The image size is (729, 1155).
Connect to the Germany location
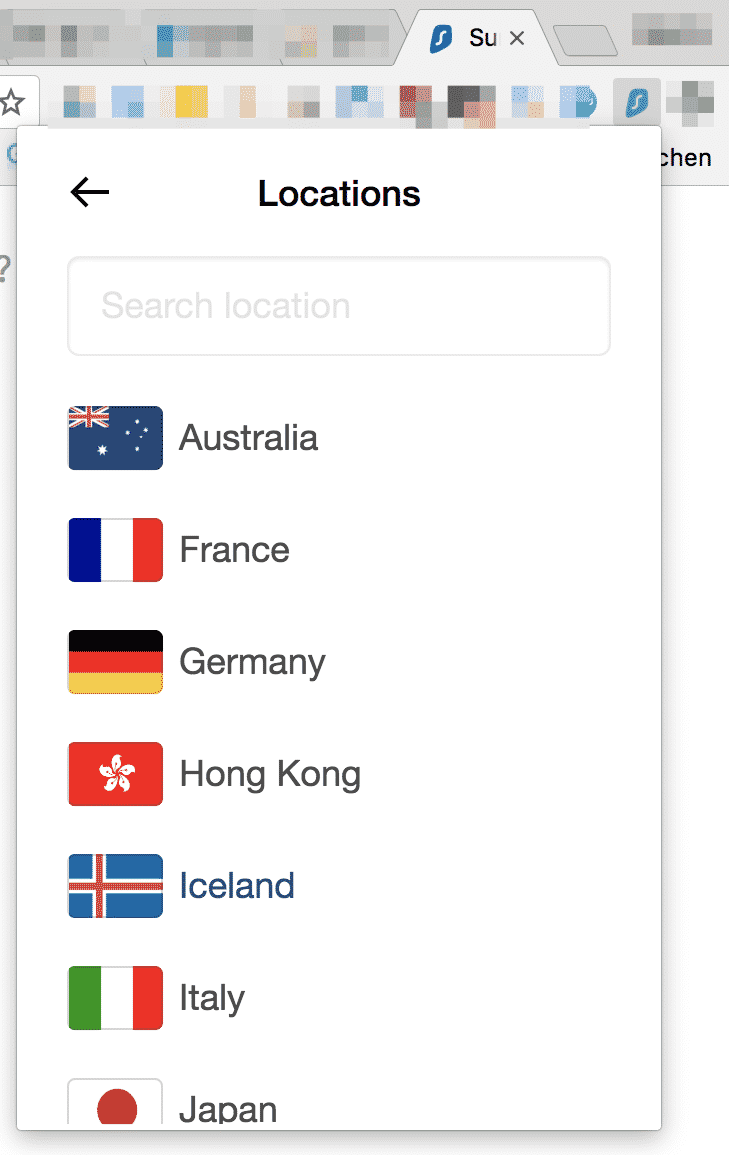[252, 662]
